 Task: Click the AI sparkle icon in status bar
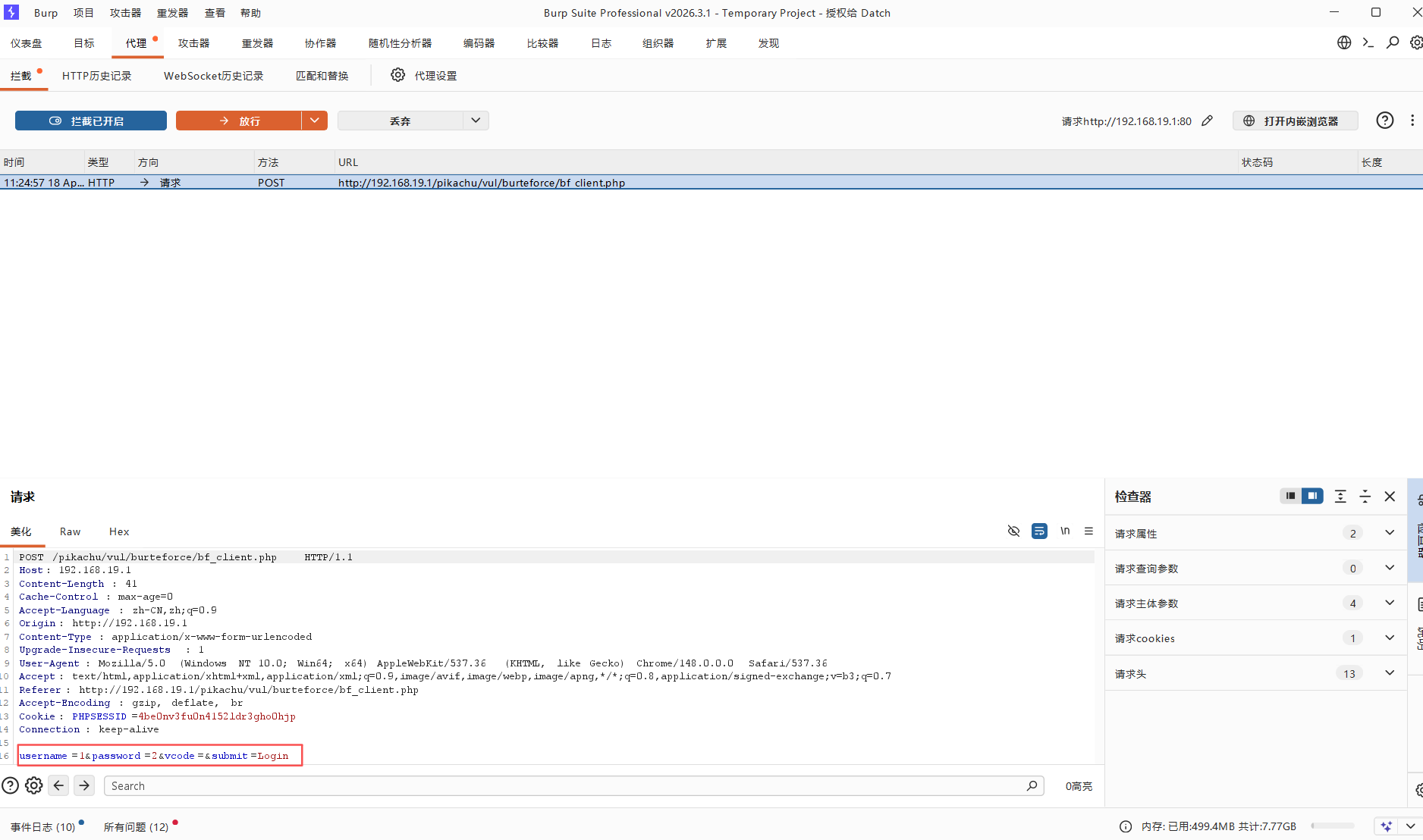point(1387,826)
